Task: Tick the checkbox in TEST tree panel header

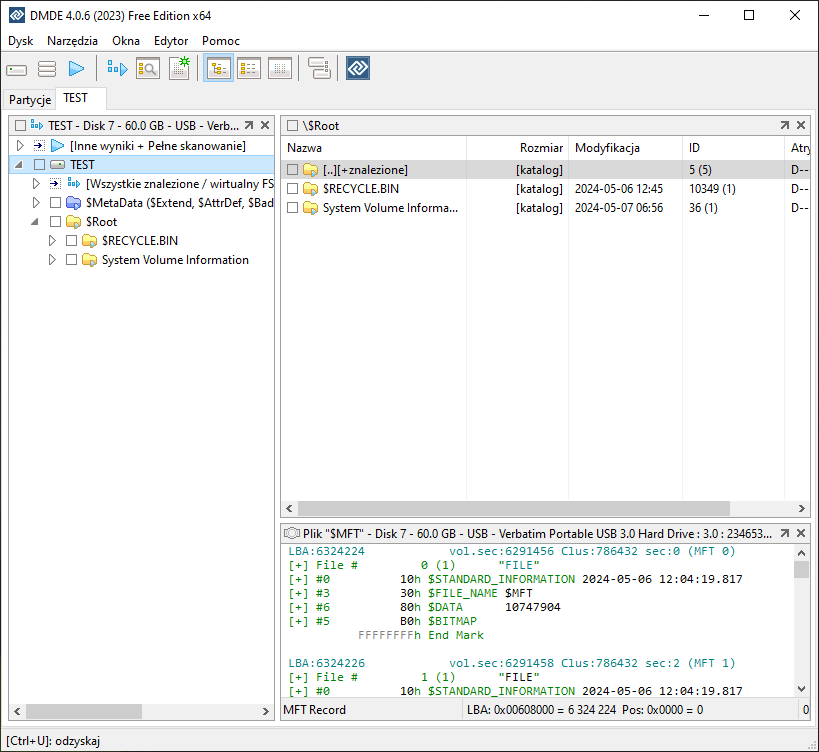Action: (x=20, y=126)
